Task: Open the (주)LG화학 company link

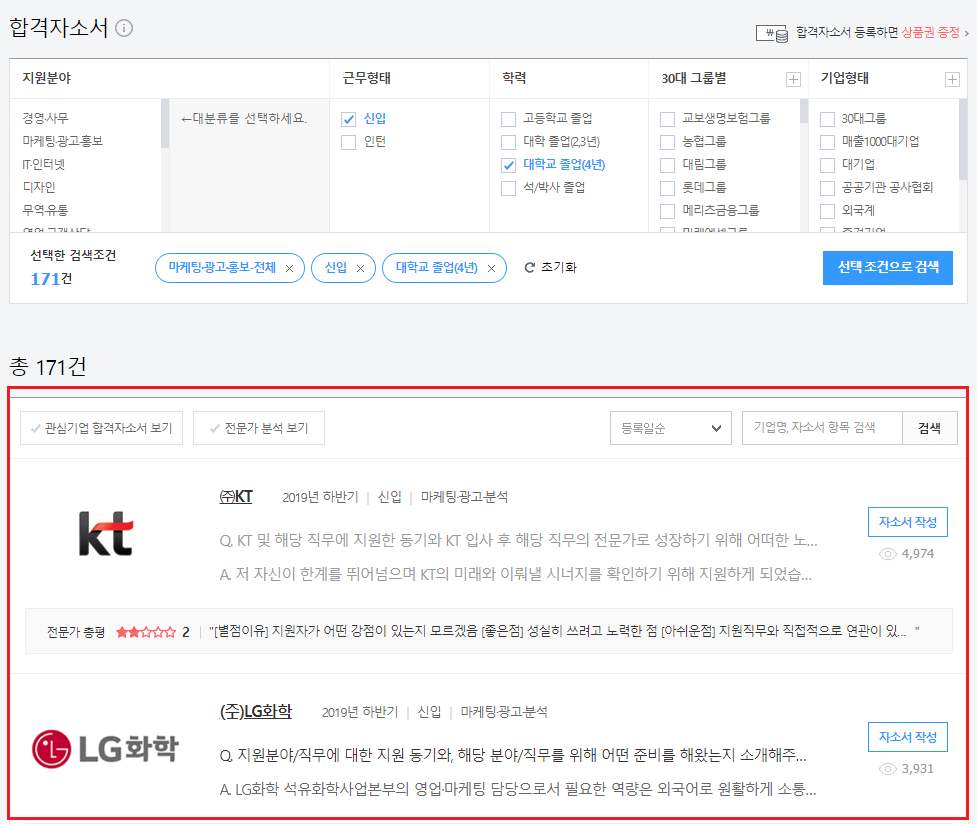Action: point(255,712)
